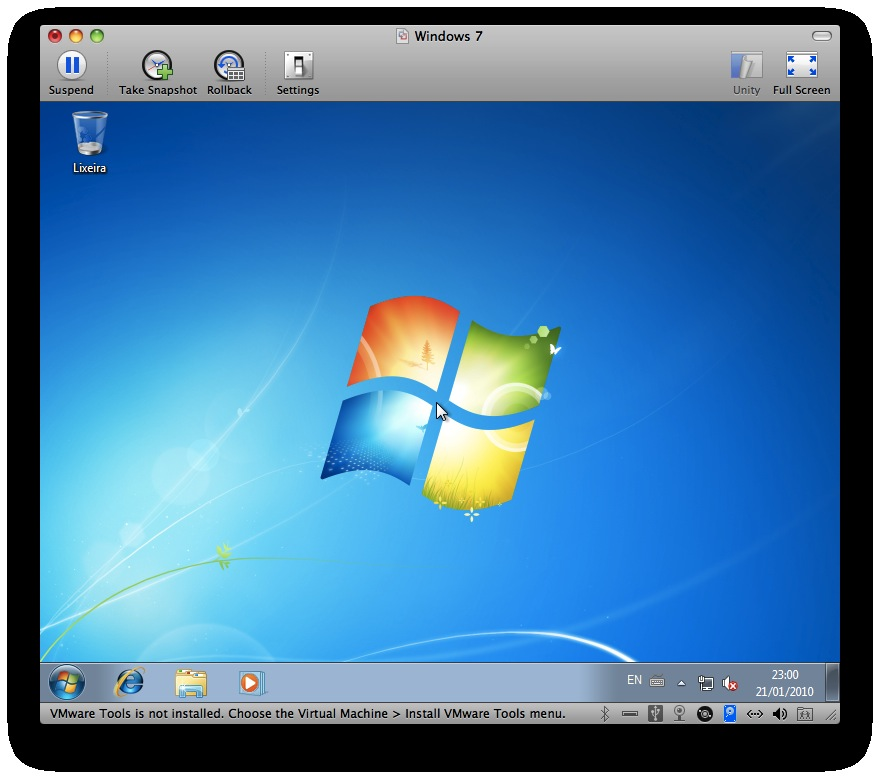Screen dimensions: 880x779
Task: Open the network status tray icon
Action: click(705, 683)
